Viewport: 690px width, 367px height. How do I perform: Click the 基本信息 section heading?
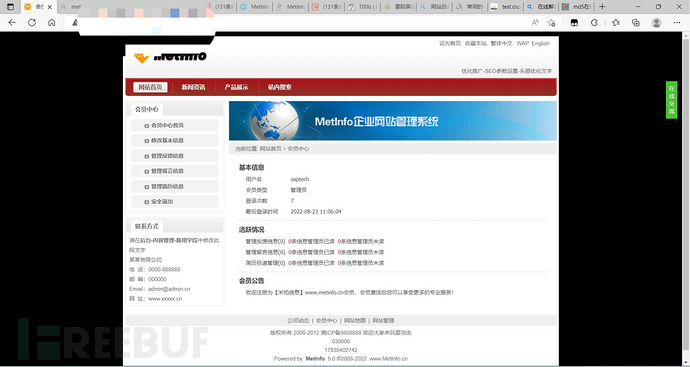pos(251,168)
